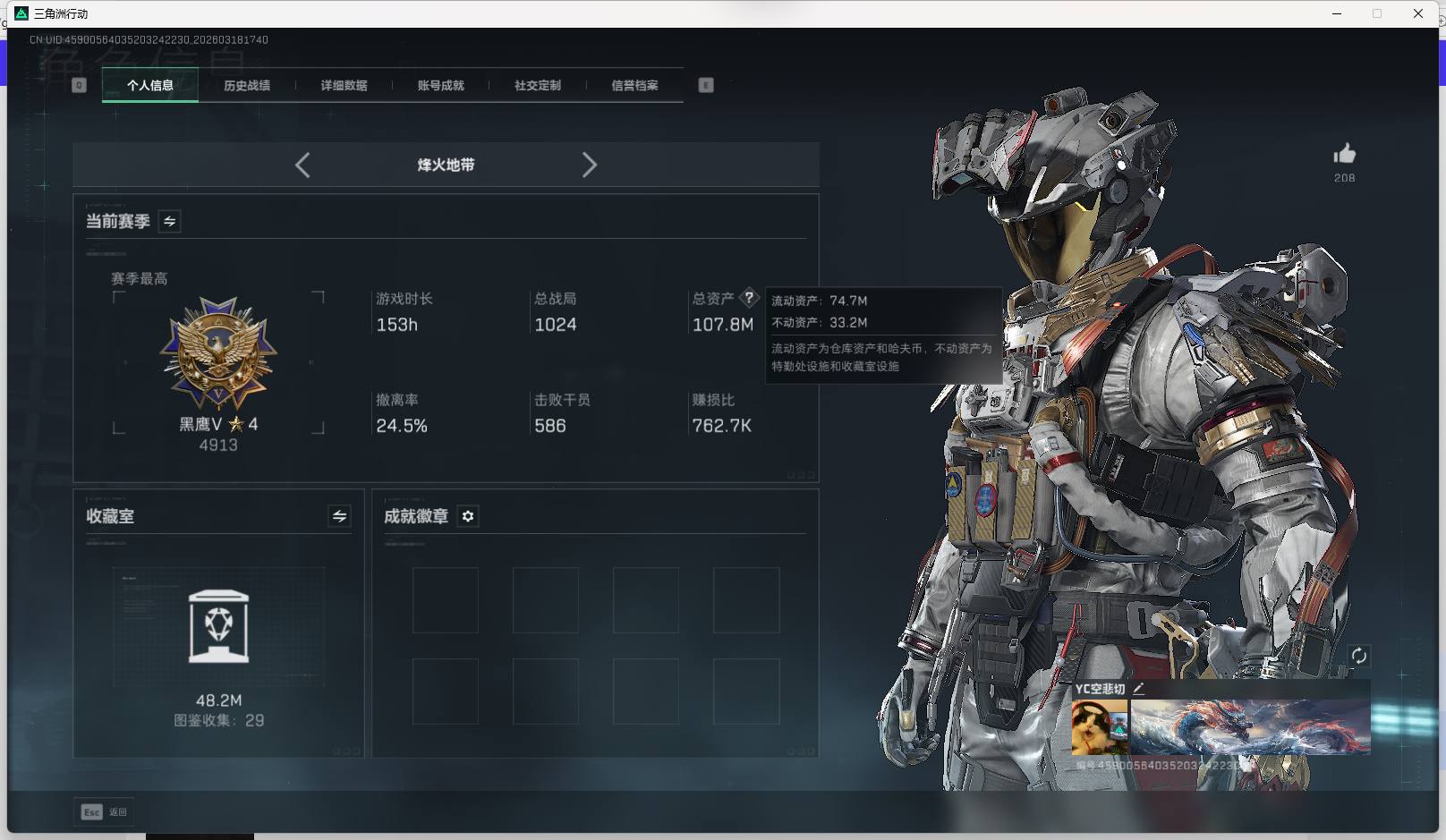The width and height of the screenshot is (1446, 840).
Task: Click the cat profile avatar
Action: 1100,727
